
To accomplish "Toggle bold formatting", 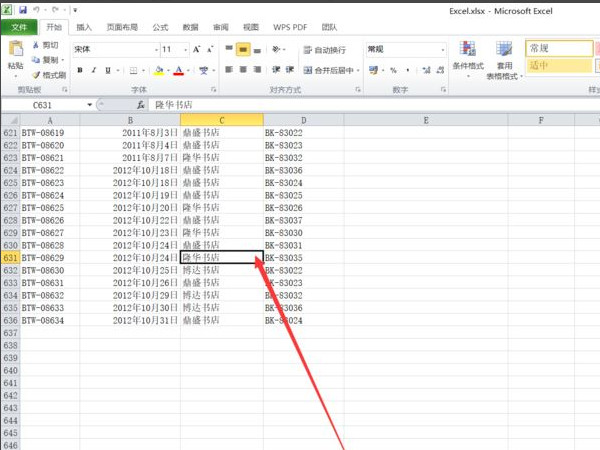I will [x=80, y=70].
